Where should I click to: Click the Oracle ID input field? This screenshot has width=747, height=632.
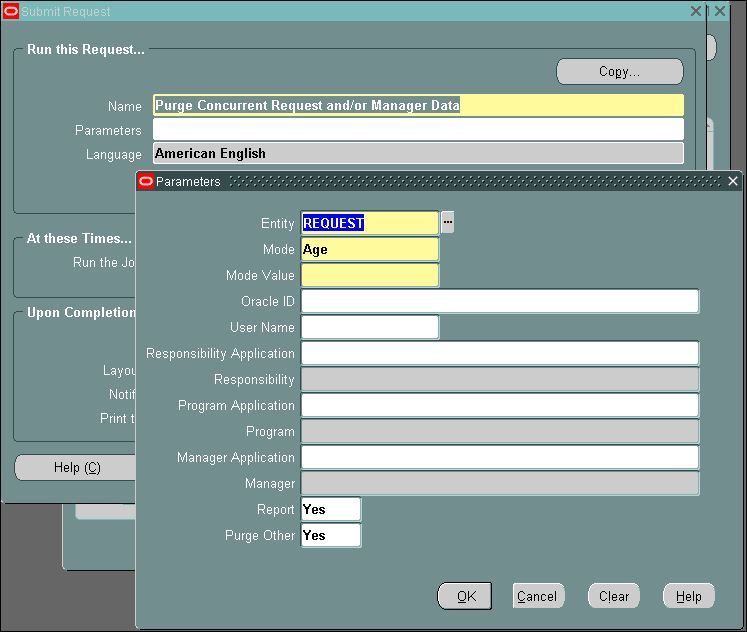click(x=500, y=301)
